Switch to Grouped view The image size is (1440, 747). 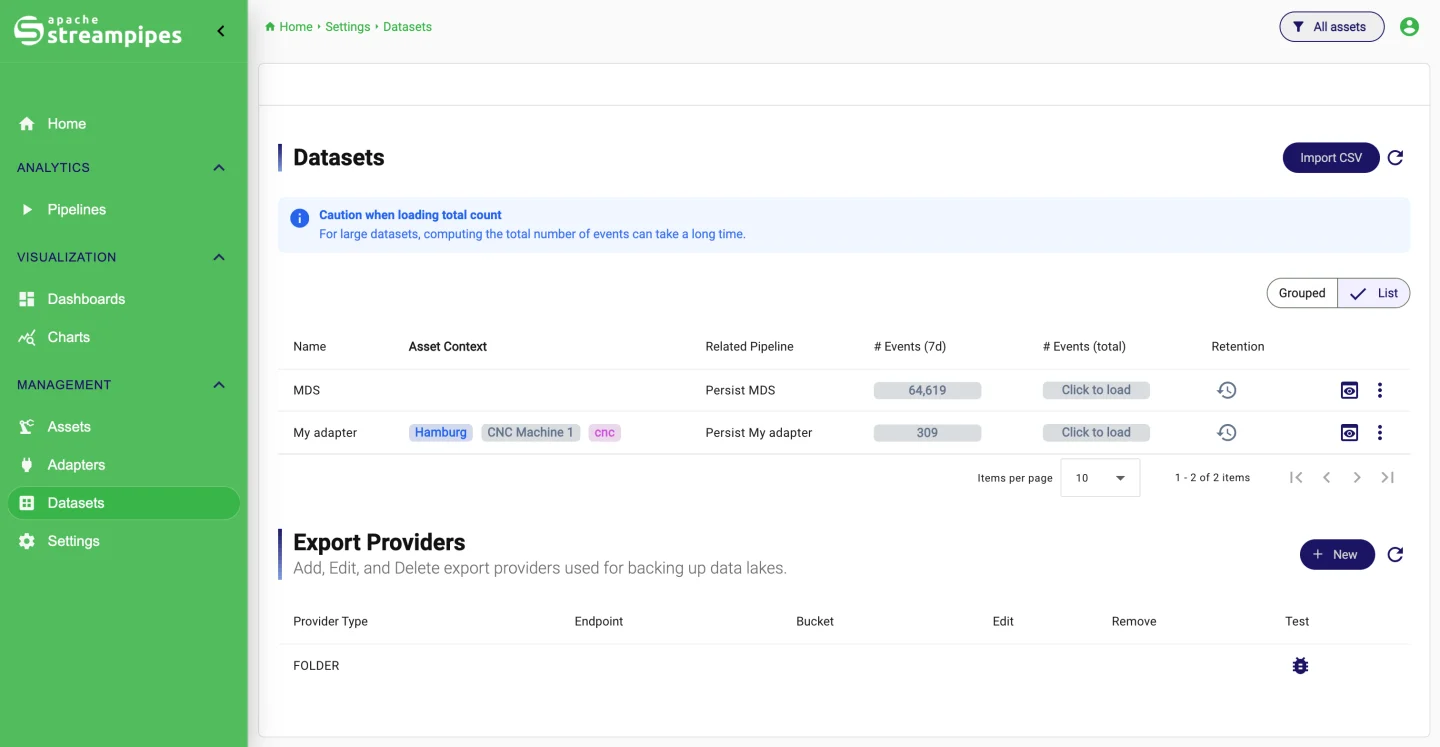[x=1302, y=293]
